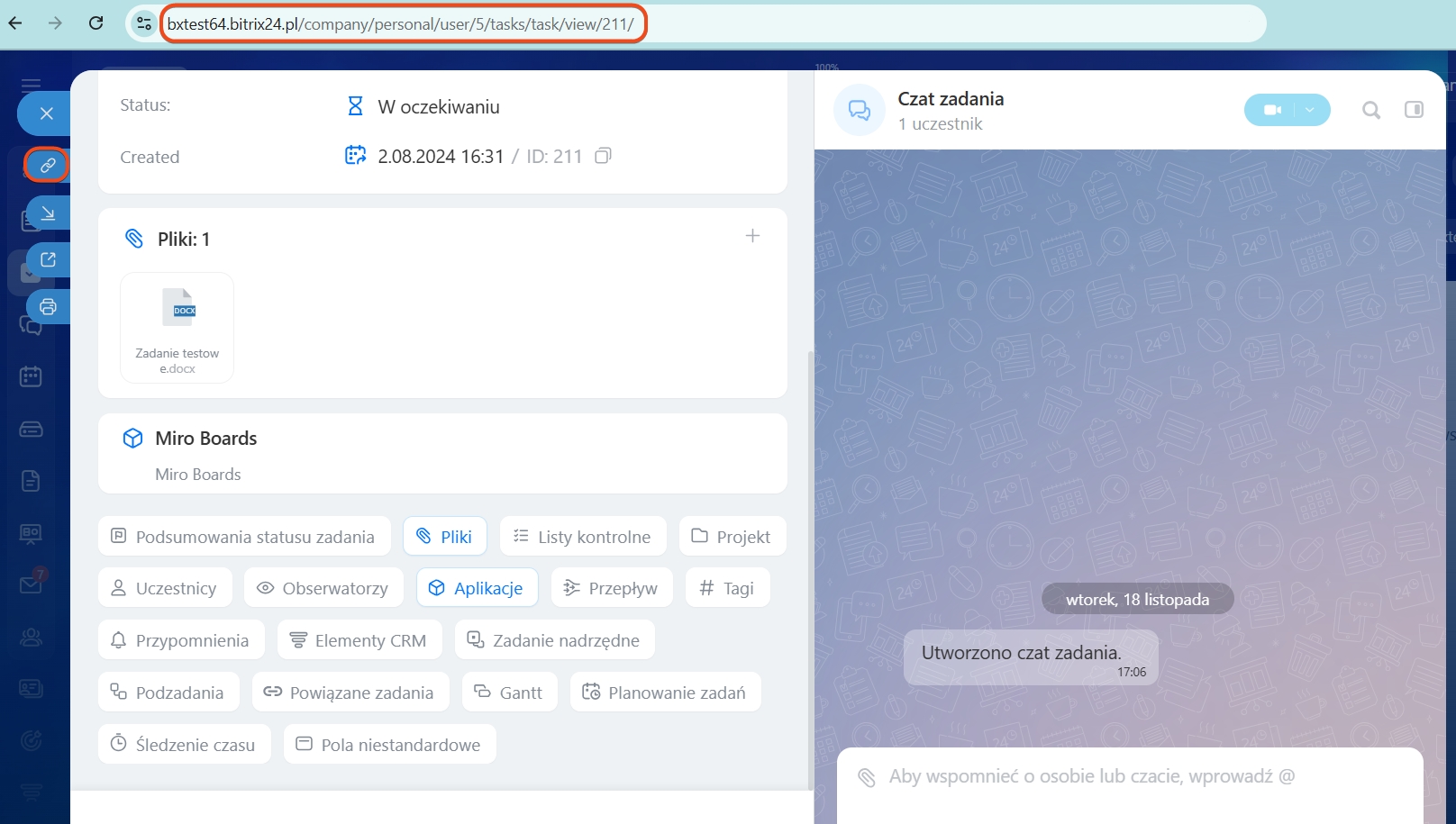Add Obserwatorzy to the task
Viewport: 1456px width, 824px height.
point(323,588)
